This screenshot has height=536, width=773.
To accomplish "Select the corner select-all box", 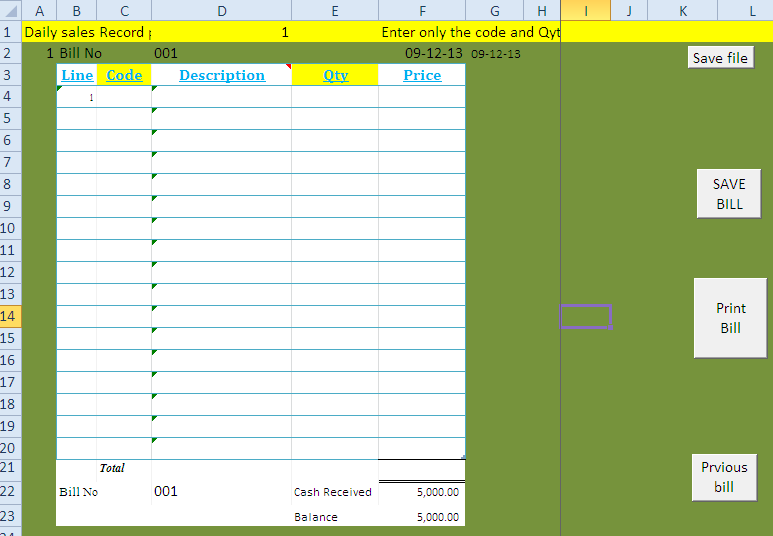I will 9,10.
